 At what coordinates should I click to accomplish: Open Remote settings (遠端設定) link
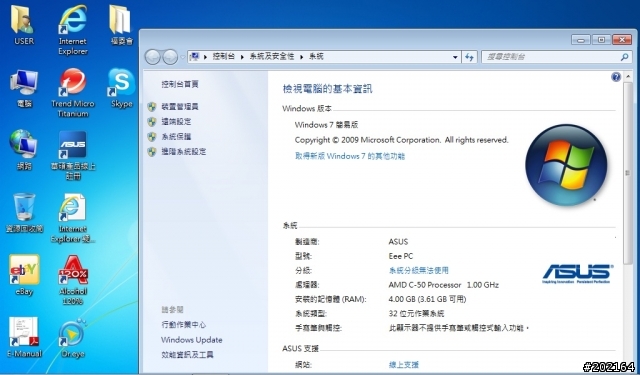click(x=176, y=122)
